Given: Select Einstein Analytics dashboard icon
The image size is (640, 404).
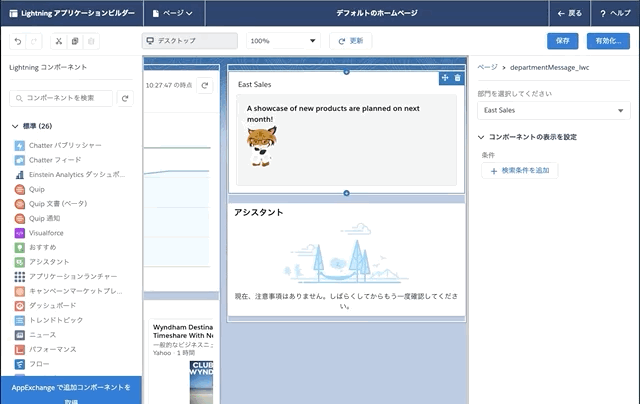Looking at the screenshot, I should [20, 175].
